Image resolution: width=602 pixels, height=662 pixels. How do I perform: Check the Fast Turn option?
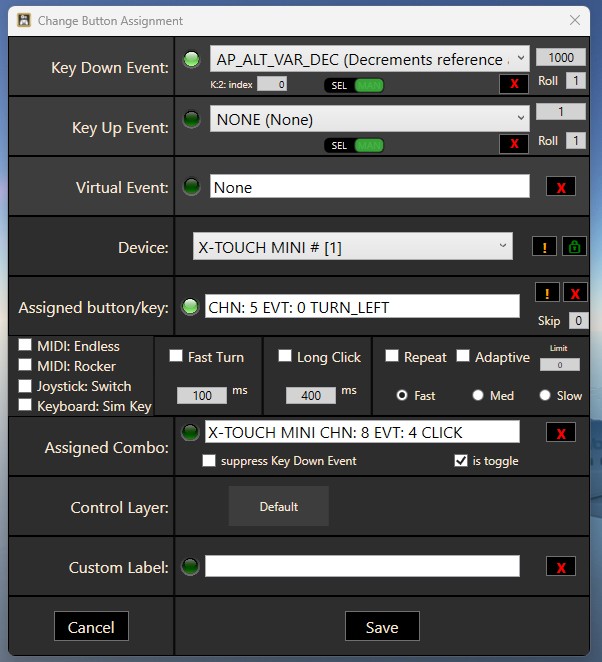click(176, 356)
